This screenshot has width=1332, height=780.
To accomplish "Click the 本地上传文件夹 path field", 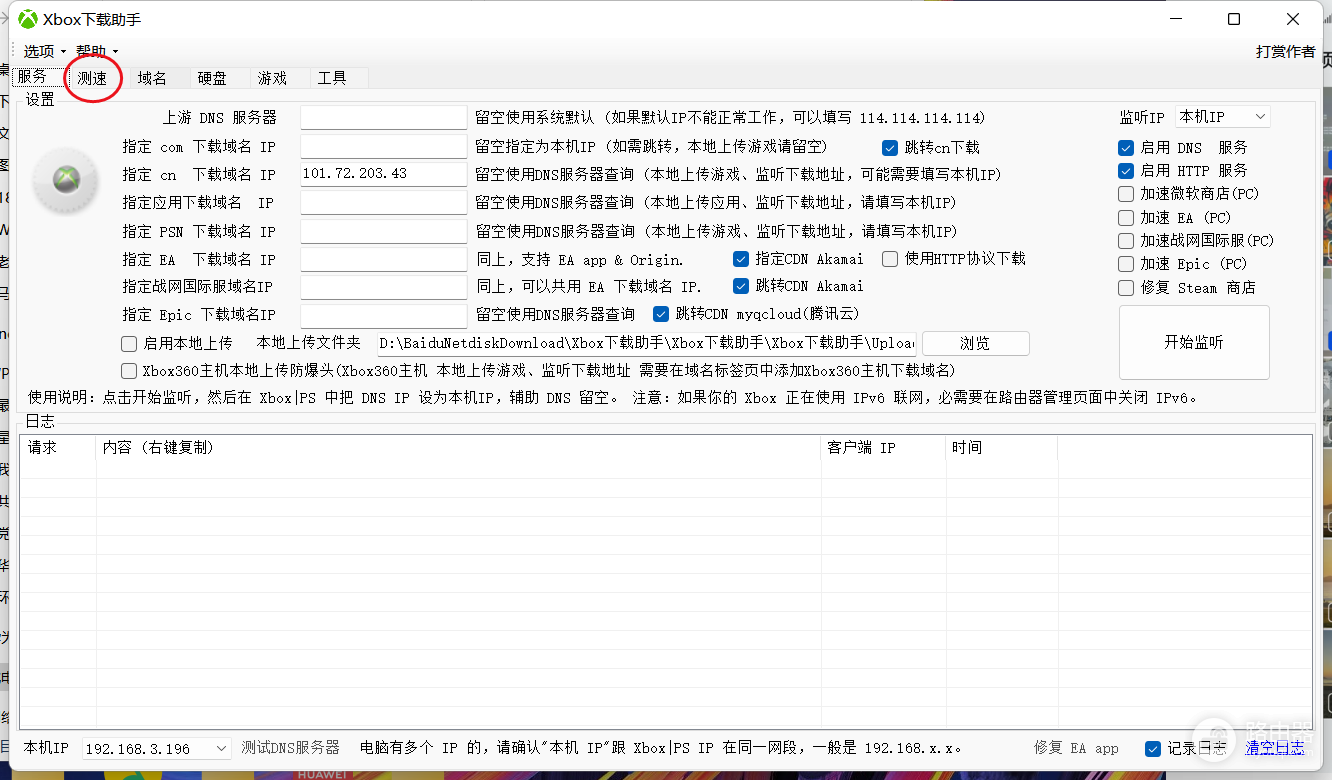I will (647, 343).
